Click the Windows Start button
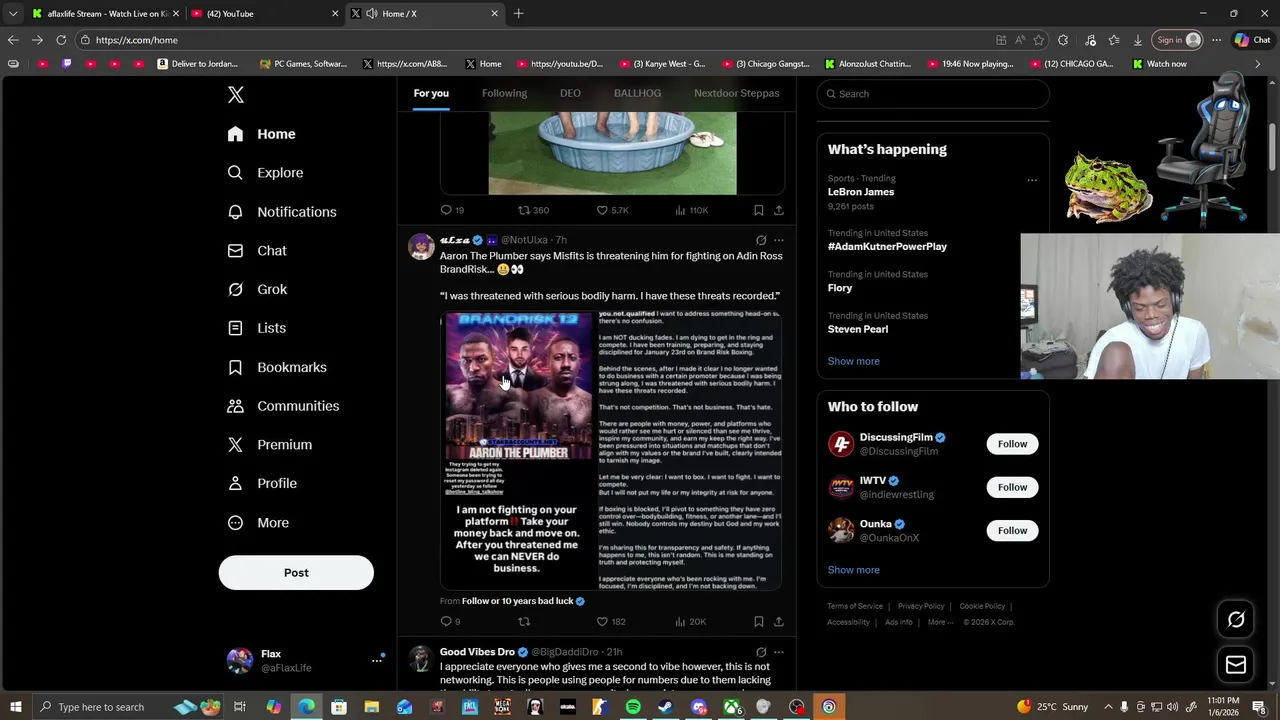 tap(16, 707)
